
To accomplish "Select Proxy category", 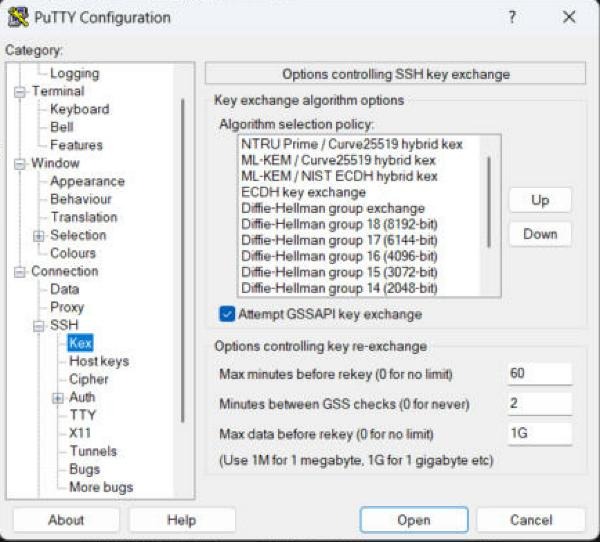I will click(67, 307).
